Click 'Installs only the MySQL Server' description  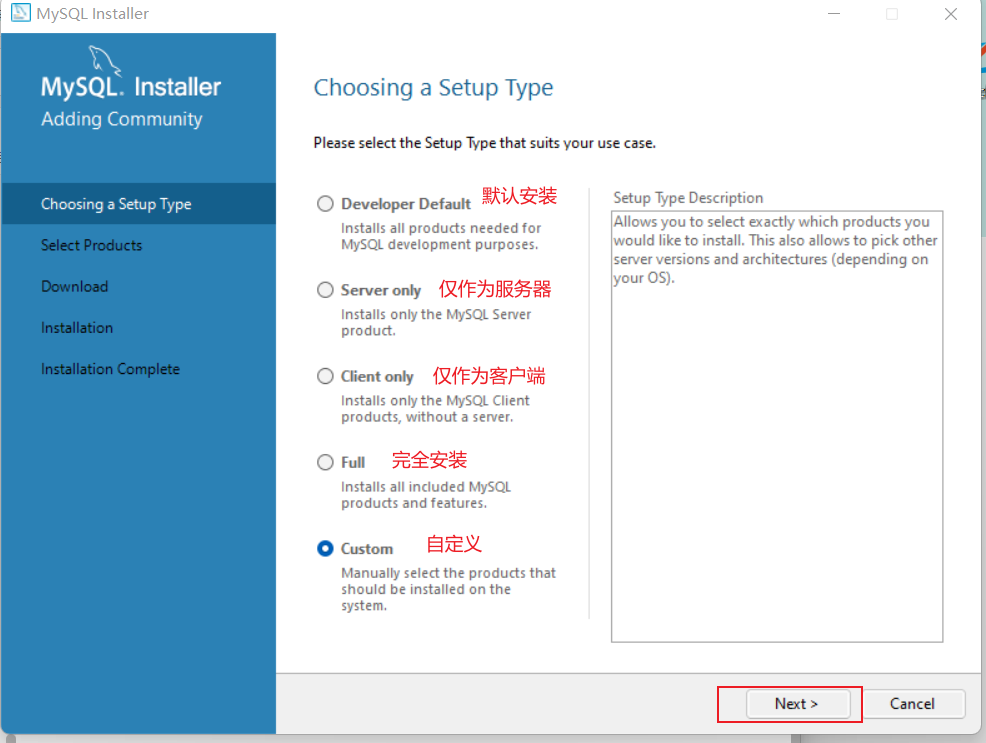[436, 314]
